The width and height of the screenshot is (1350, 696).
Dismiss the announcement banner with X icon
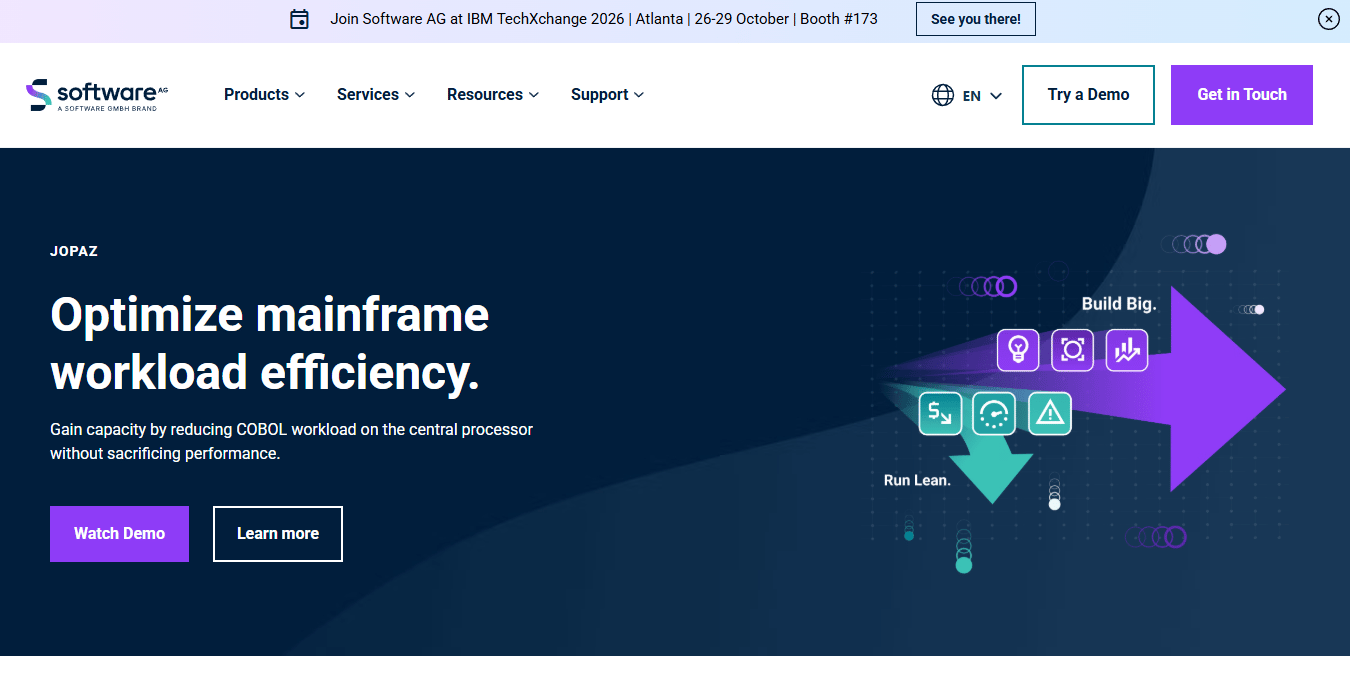[x=1328, y=19]
